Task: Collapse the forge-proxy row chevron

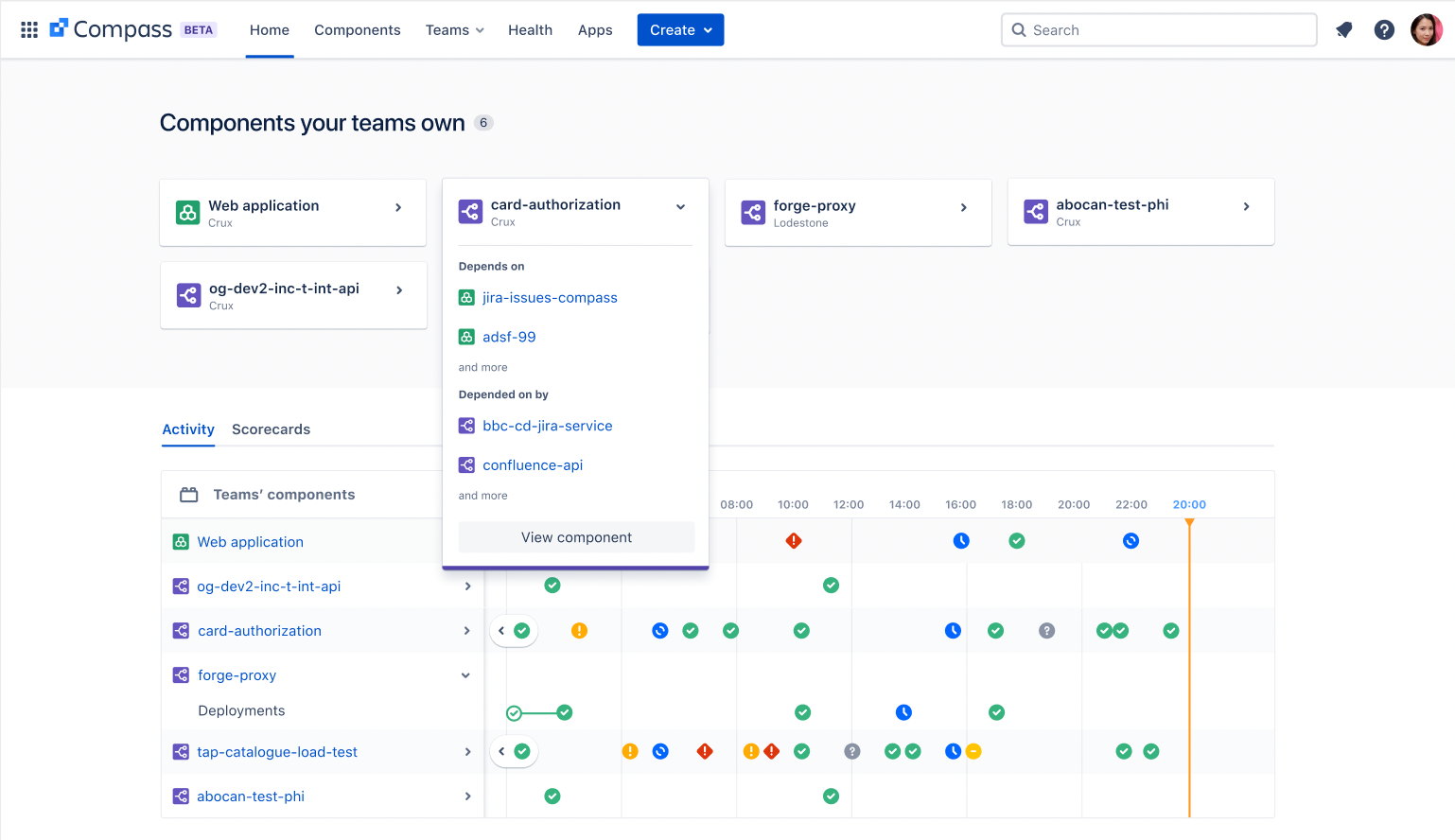Action: tap(465, 674)
